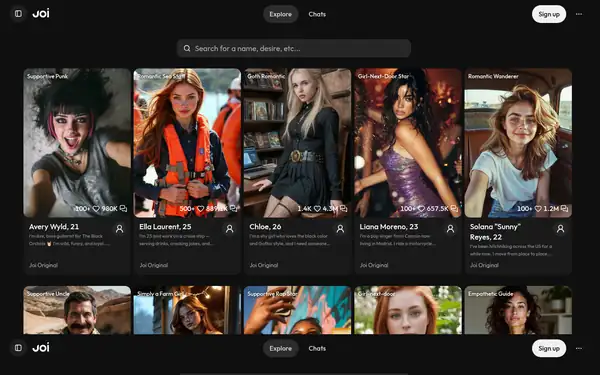Click the name Ella Laurent, 25
This screenshot has height=375, width=600.
click(165, 227)
